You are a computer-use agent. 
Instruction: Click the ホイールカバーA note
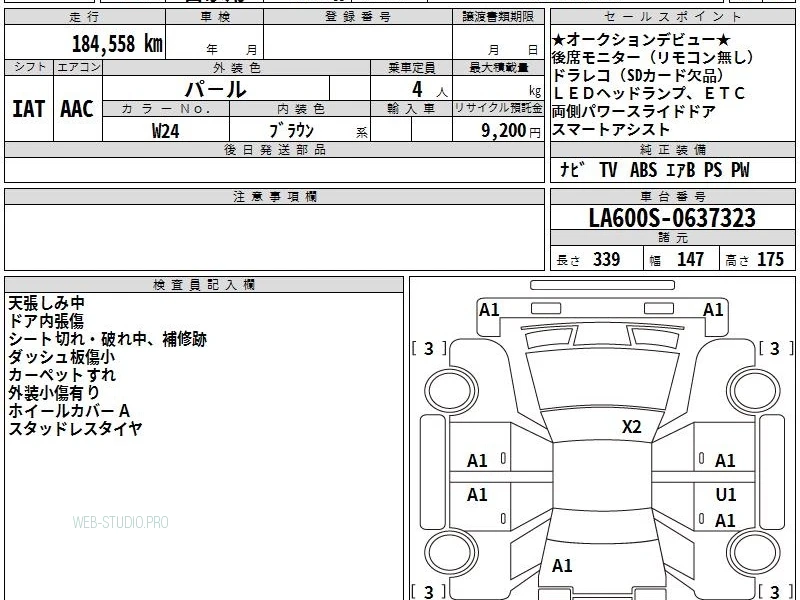point(69,411)
